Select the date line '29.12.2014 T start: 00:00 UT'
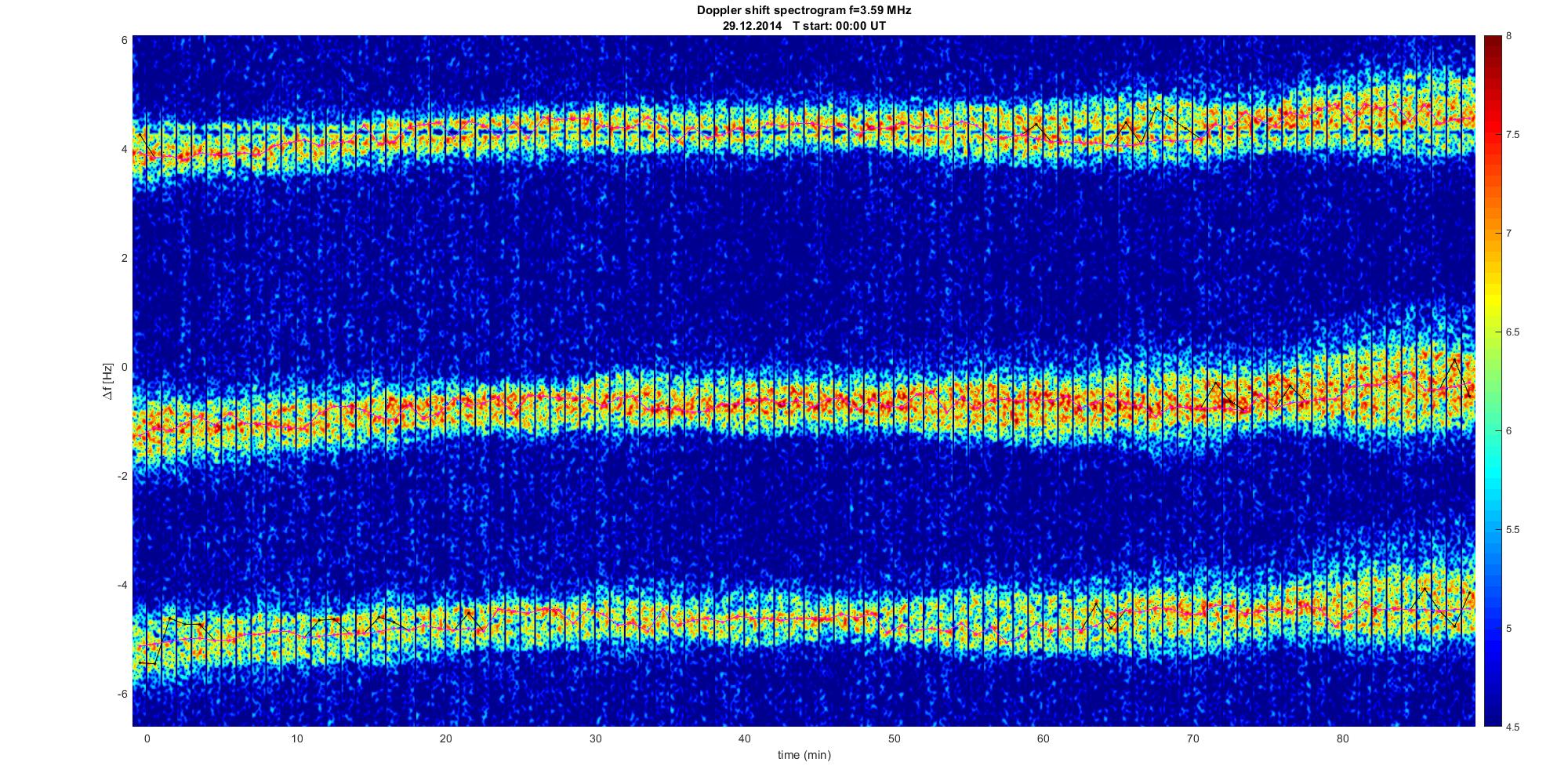This screenshot has width=1568, height=780. (x=804, y=25)
